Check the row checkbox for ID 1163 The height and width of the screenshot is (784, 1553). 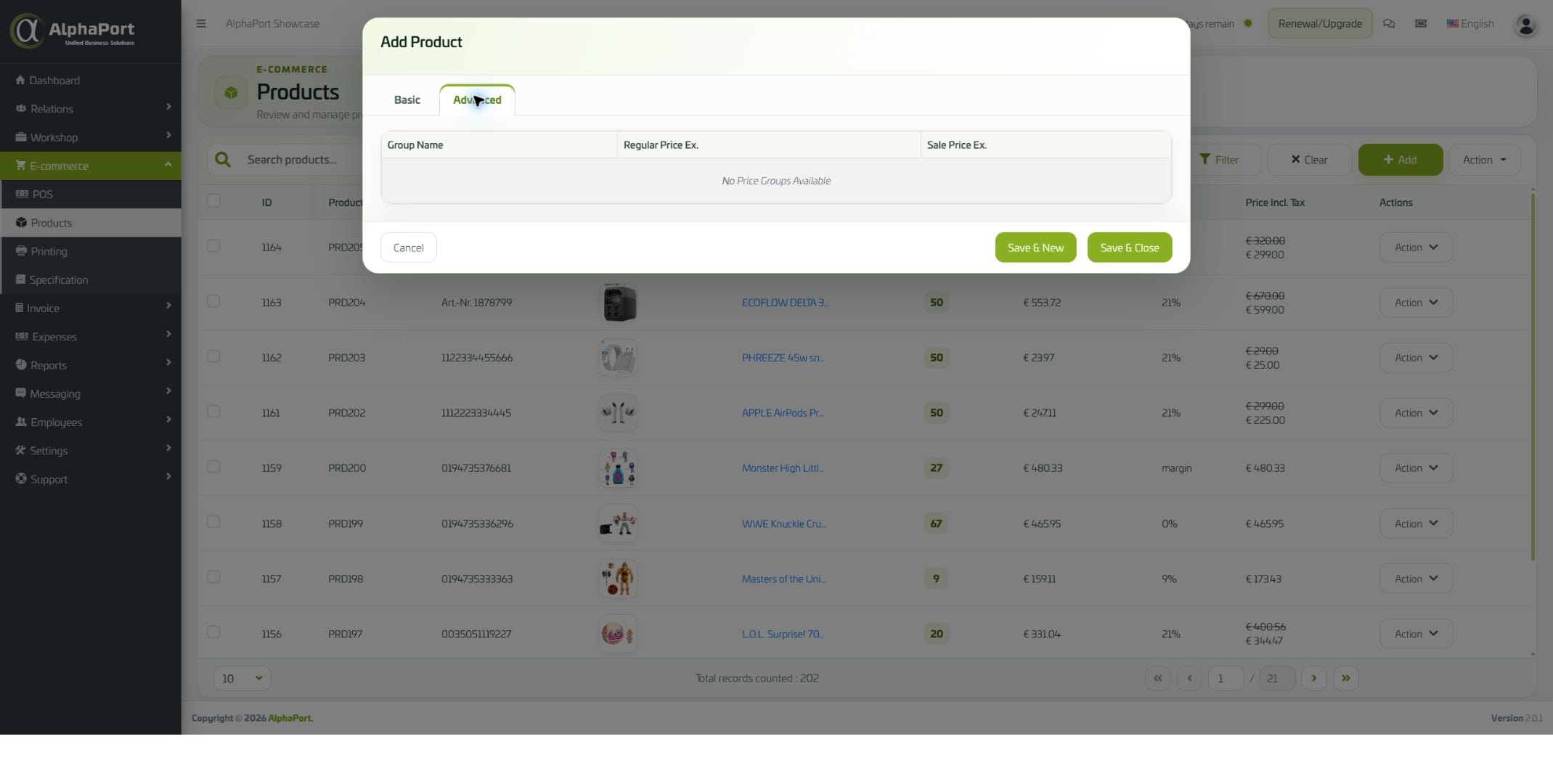(213, 301)
